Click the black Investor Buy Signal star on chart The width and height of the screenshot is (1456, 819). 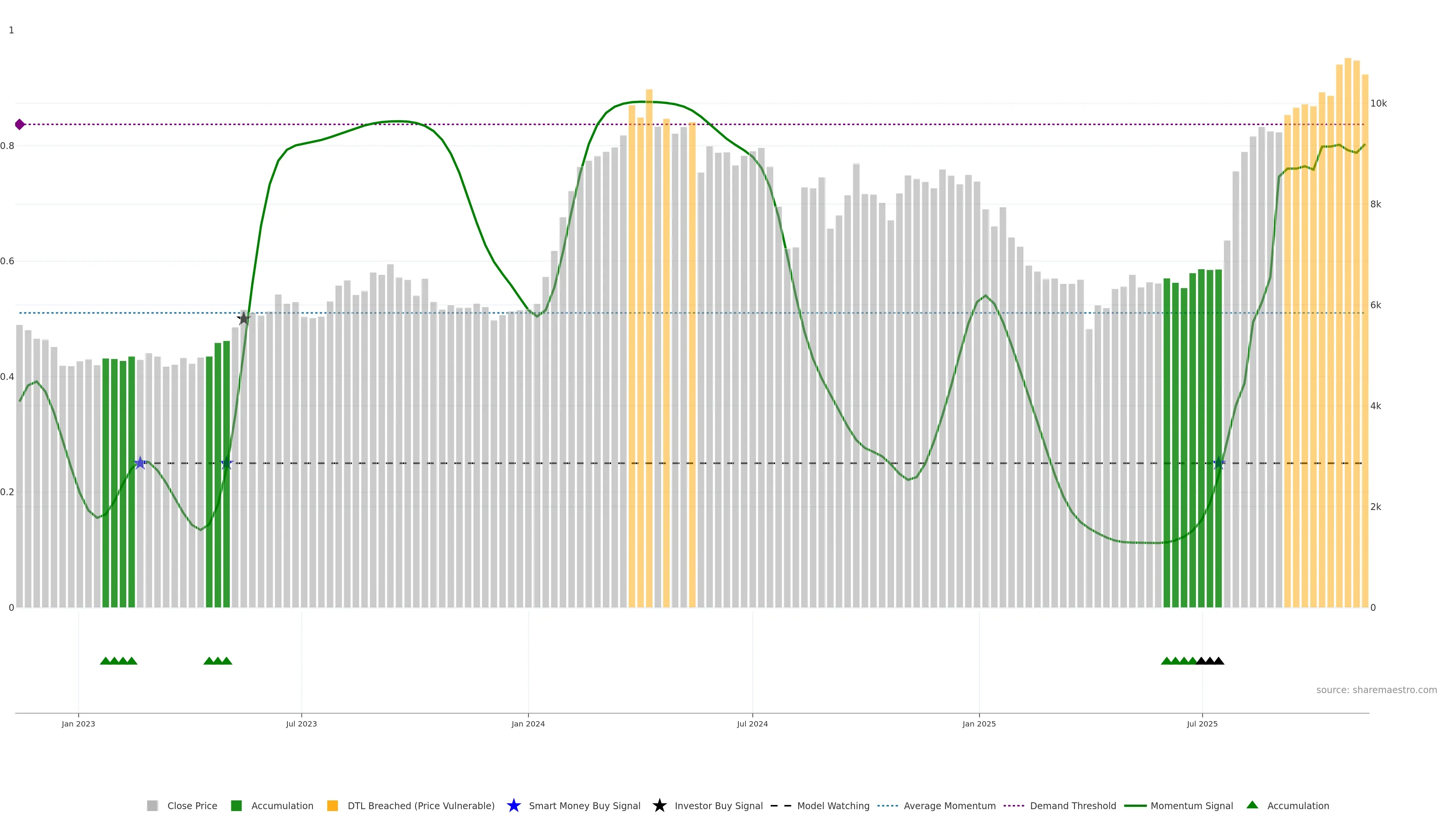pos(243,318)
